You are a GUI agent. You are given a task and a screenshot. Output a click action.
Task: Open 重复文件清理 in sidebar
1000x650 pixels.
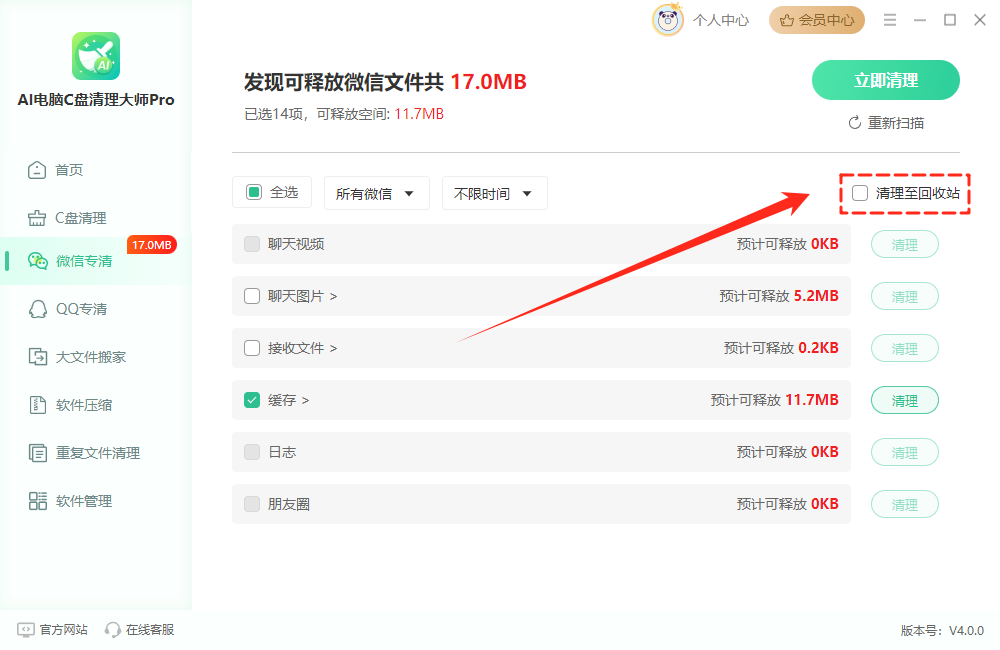pos(96,453)
